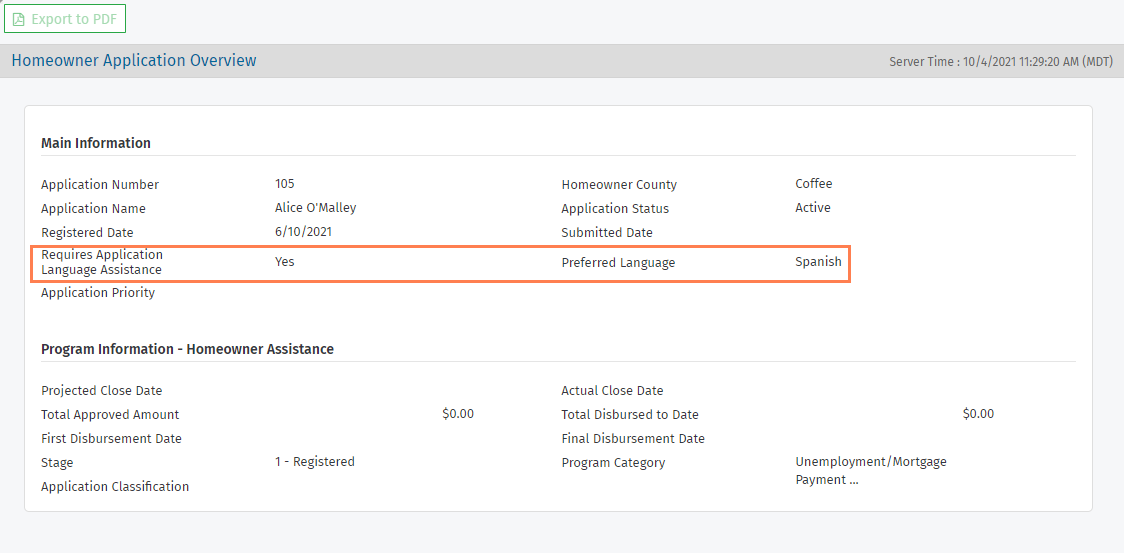Click the Registered Date value 6/10/2021
This screenshot has height=553, width=1124.
[x=303, y=232]
